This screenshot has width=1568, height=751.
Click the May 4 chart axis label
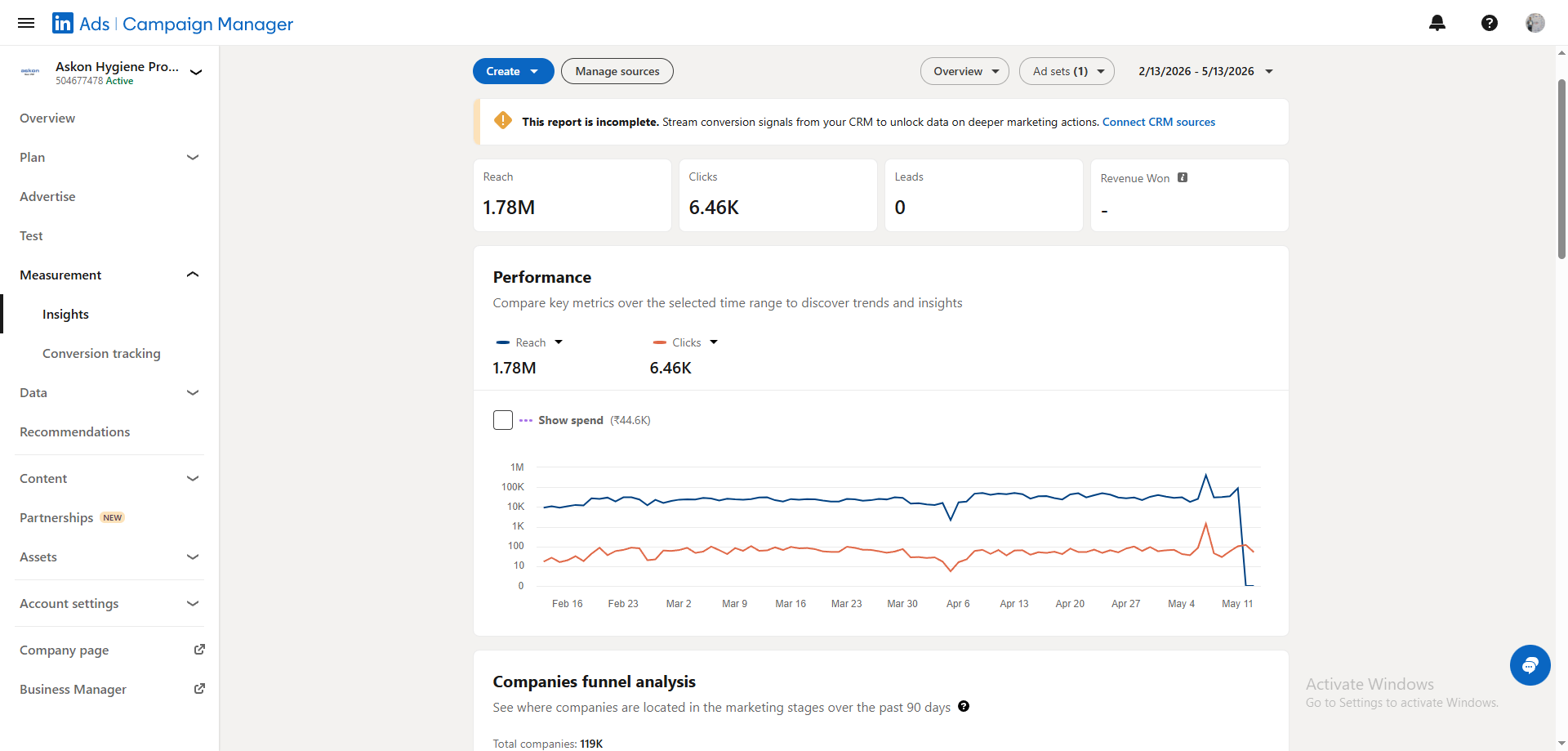[1181, 603]
